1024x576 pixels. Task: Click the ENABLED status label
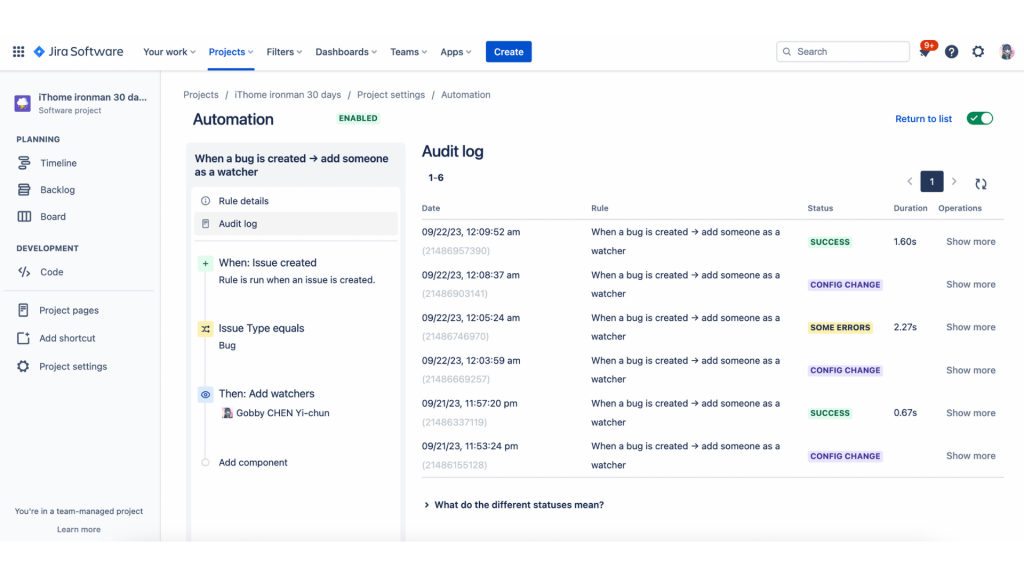[x=358, y=118]
